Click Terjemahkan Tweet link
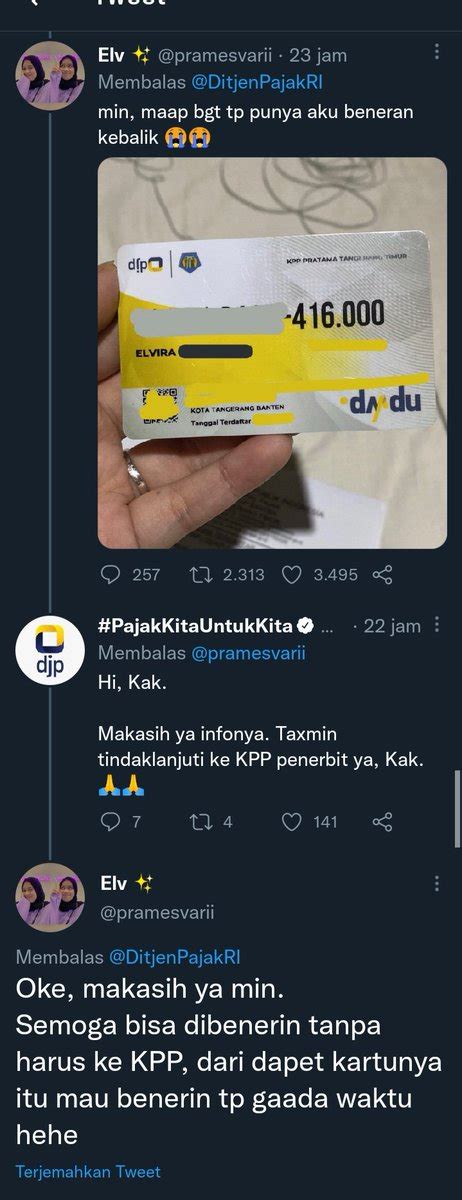Image resolution: width=462 pixels, height=1200 pixels. [x=88, y=1171]
